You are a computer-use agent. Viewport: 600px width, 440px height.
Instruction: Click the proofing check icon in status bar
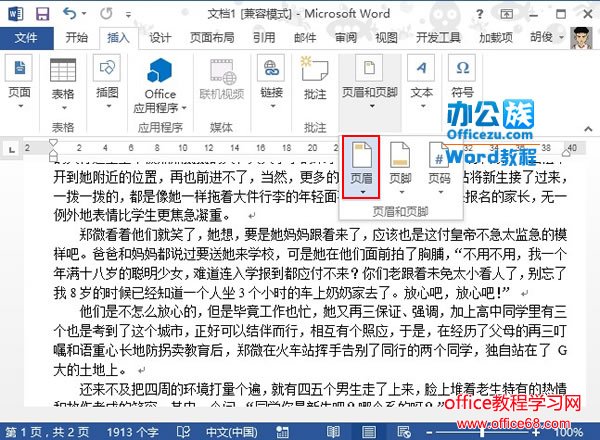coord(183,432)
